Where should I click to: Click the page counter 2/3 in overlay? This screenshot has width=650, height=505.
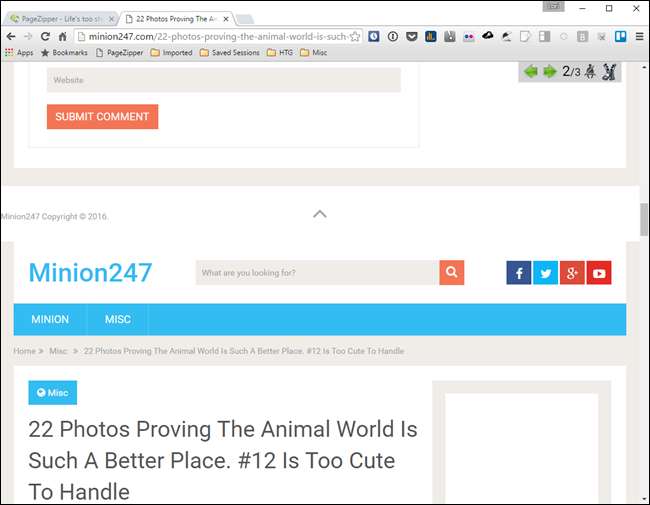571,72
